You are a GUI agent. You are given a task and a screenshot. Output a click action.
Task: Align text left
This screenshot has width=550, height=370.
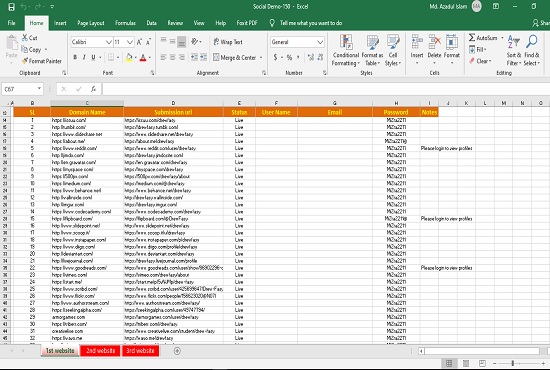[x=163, y=57]
